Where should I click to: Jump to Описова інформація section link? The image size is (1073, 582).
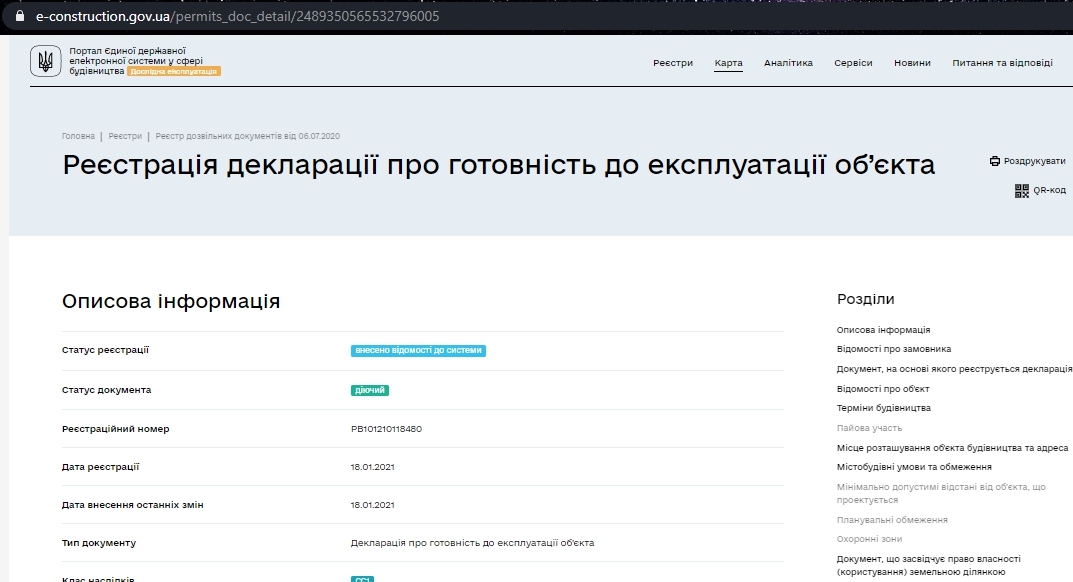click(883, 330)
